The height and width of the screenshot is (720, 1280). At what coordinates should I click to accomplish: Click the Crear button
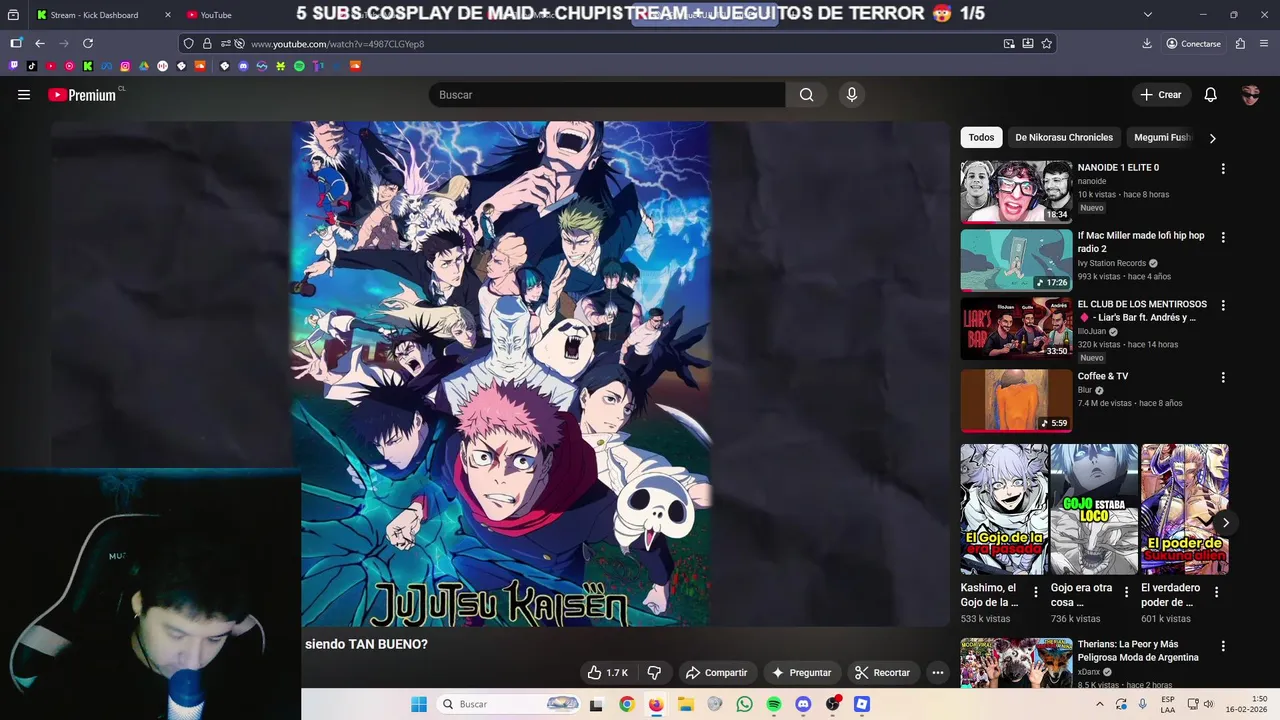(1160, 95)
